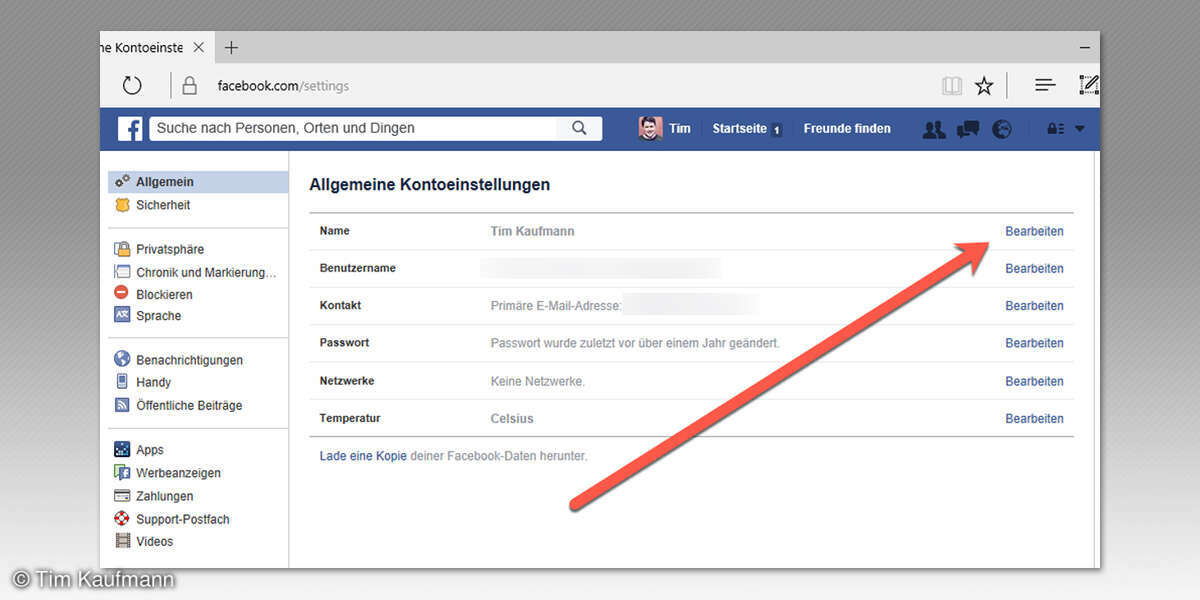This screenshot has height=600, width=1200.
Task: Click Bearbeiten for Temperatur
Action: coord(1034,418)
